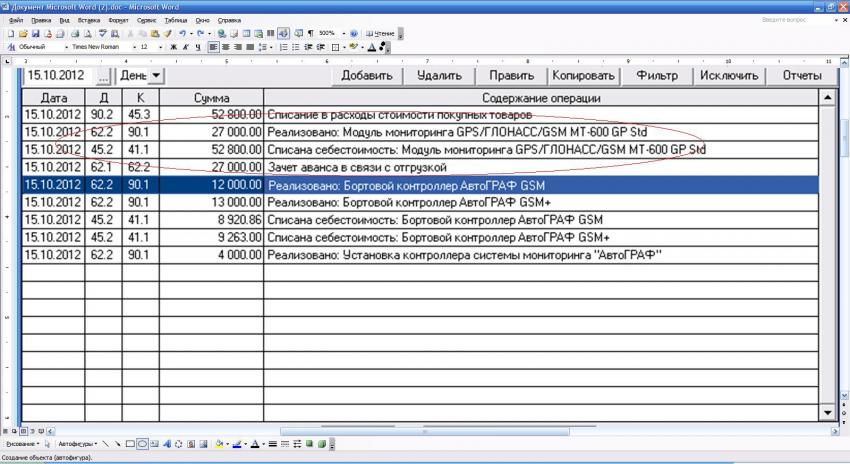The image size is (850, 464).
Task: Click the Center alignment icon
Action: click(x=225, y=46)
